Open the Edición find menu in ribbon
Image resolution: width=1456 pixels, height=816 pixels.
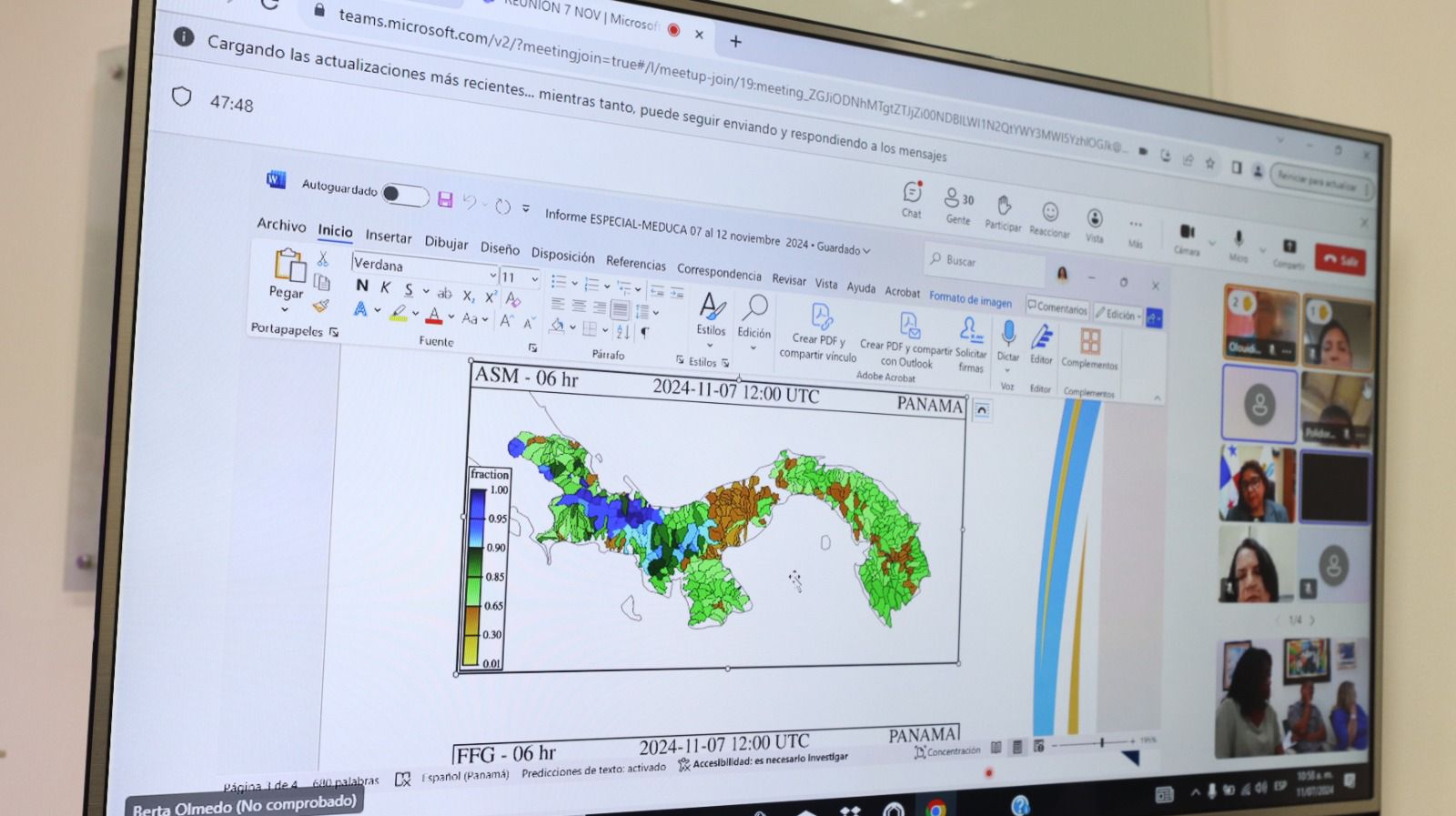coord(754,319)
